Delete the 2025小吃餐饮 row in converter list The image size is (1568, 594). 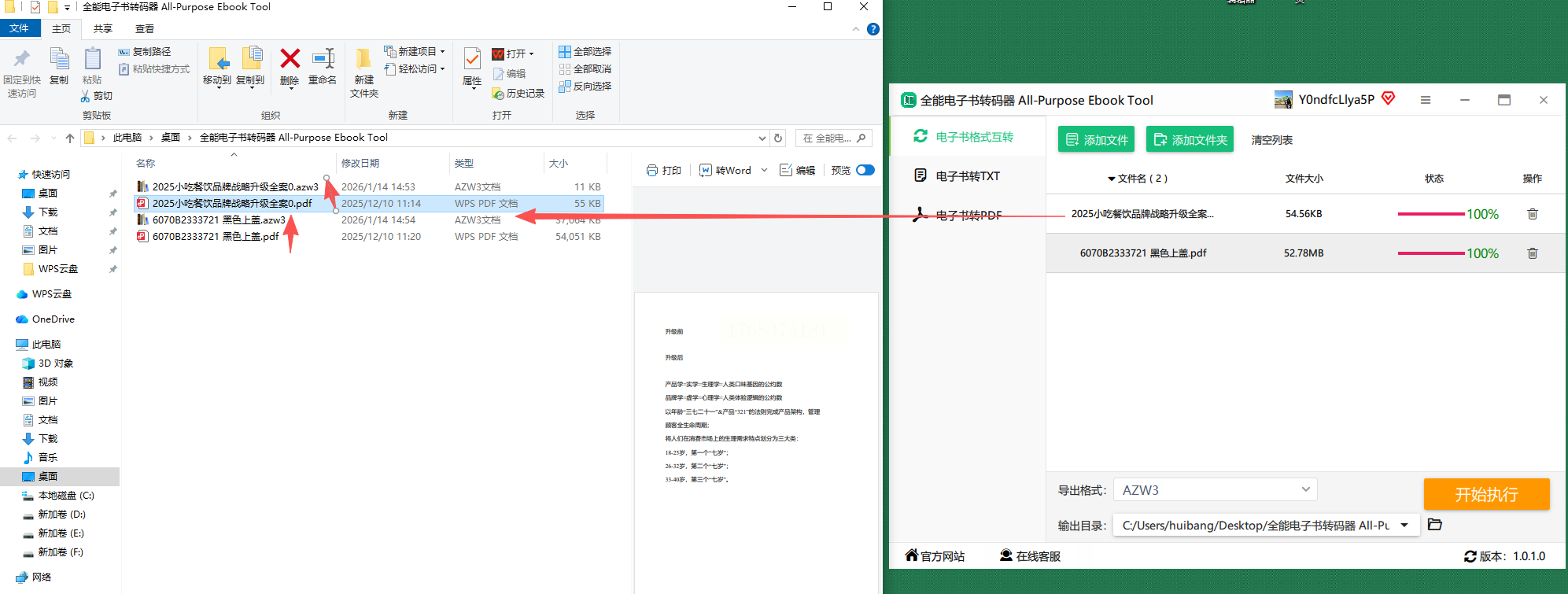tap(1533, 214)
